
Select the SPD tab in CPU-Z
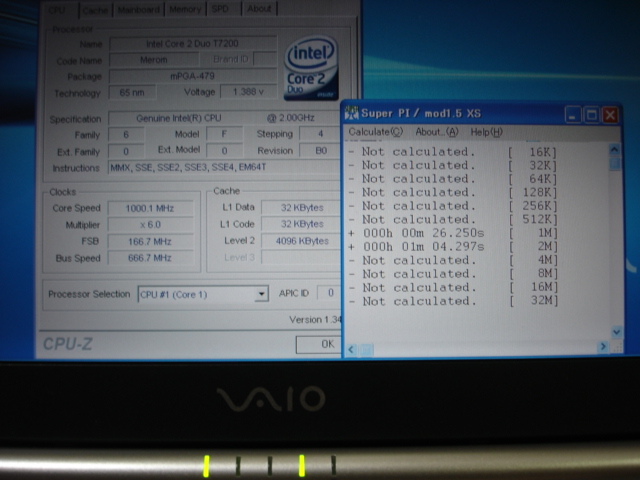click(220, 9)
